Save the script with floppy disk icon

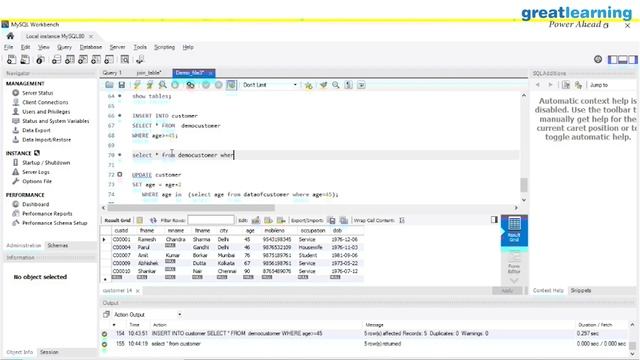pyautogui.click(x=121, y=85)
